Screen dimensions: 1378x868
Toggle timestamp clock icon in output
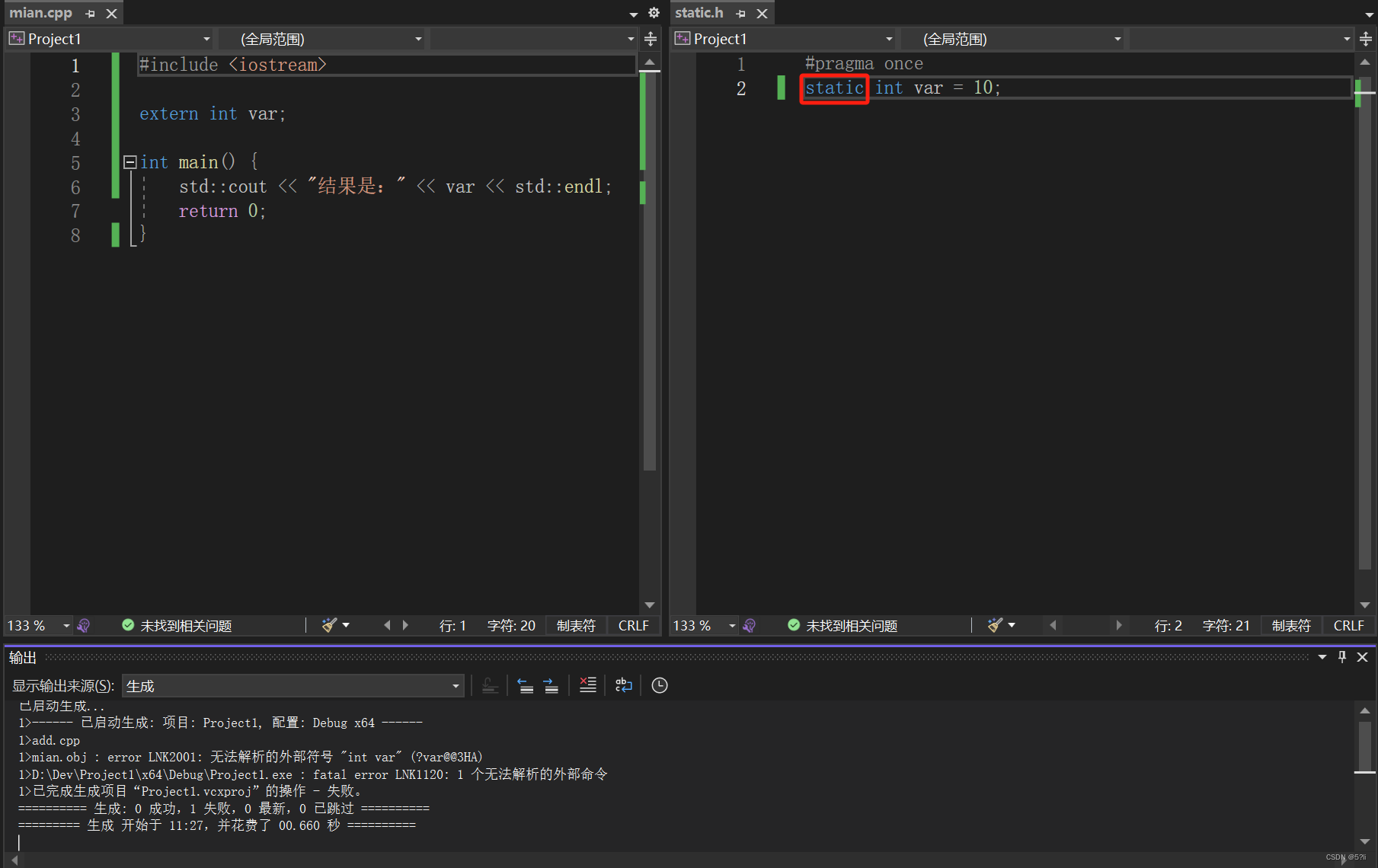click(660, 686)
